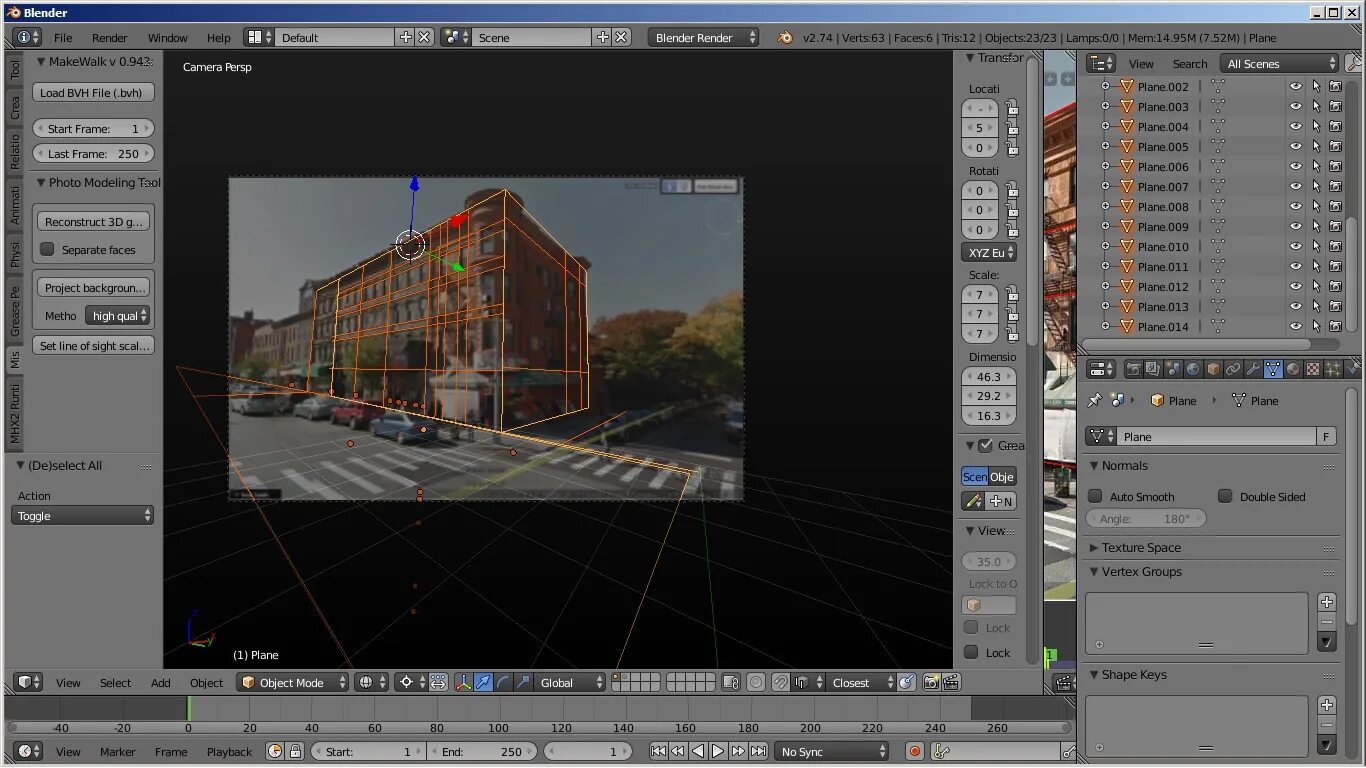Open the Select menu in the viewport header
The image size is (1366, 768).
pyautogui.click(x=115, y=683)
